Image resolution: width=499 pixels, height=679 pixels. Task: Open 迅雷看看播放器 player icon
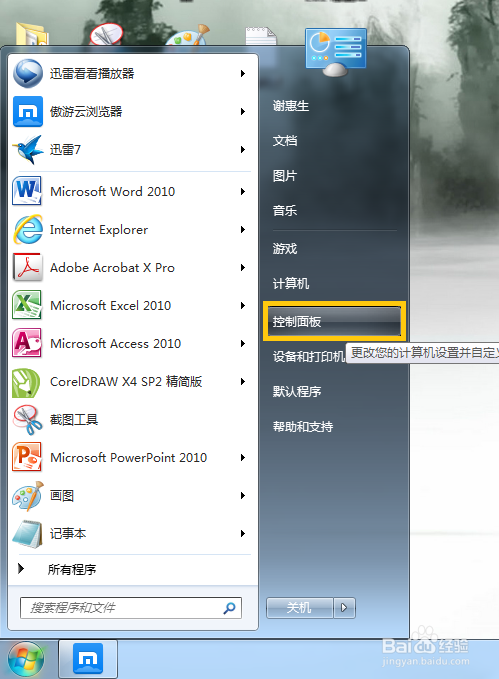[28, 74]
